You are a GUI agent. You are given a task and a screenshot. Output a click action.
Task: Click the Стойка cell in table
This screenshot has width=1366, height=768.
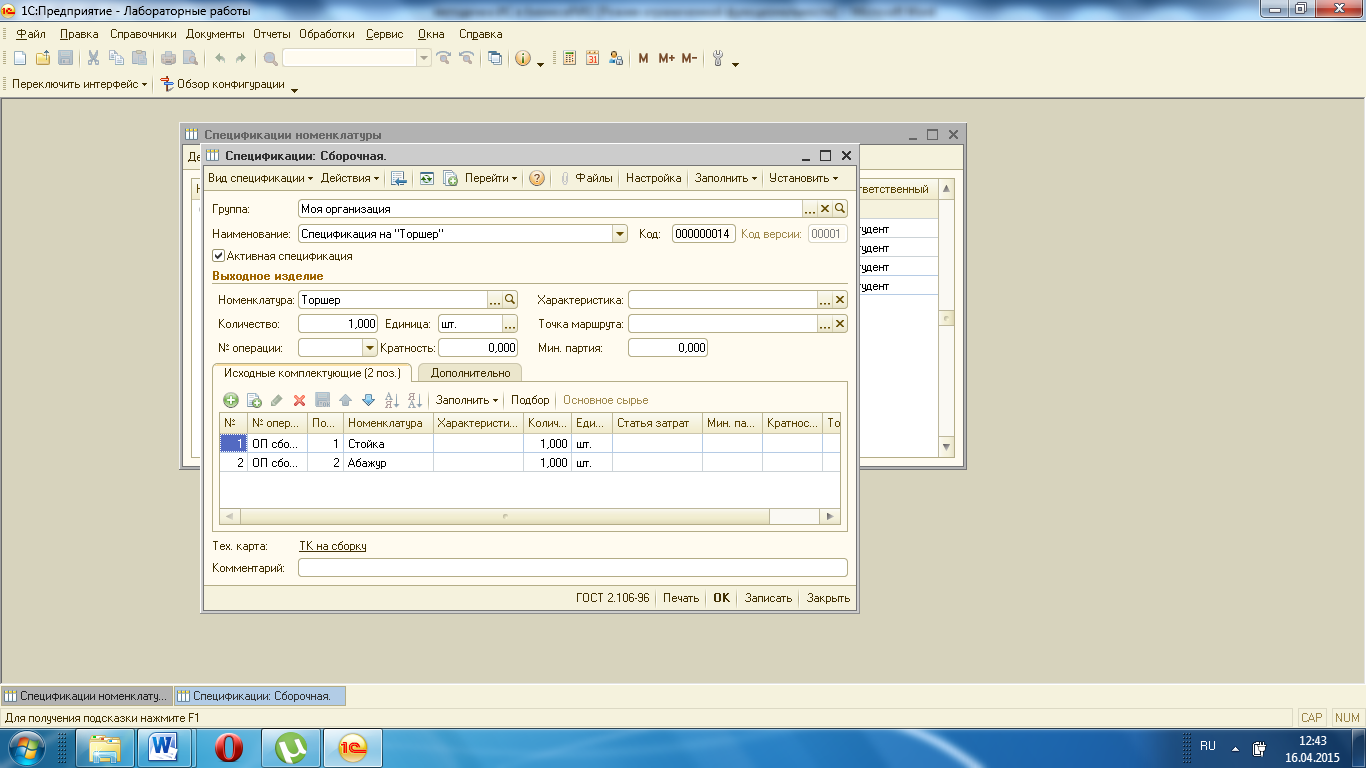(x=388, y=443)
